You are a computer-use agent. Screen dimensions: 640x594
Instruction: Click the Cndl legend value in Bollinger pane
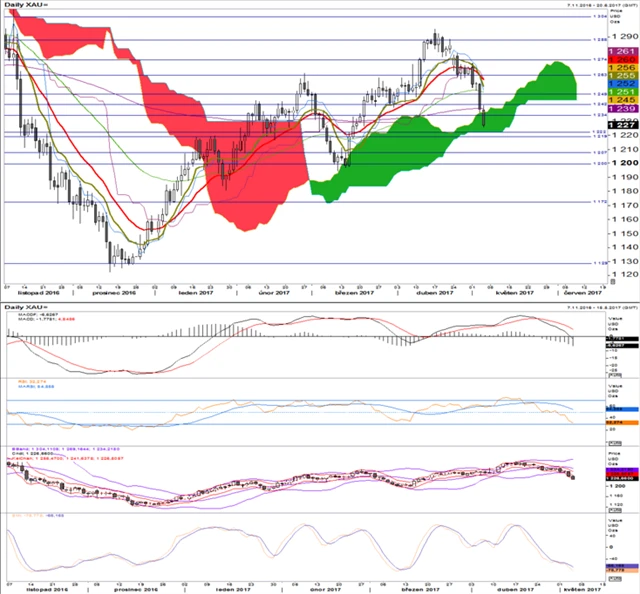pos(31,454)
